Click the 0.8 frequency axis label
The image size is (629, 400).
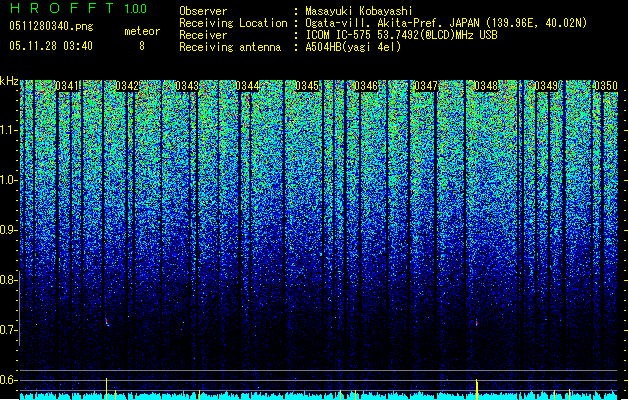point(8,280)
